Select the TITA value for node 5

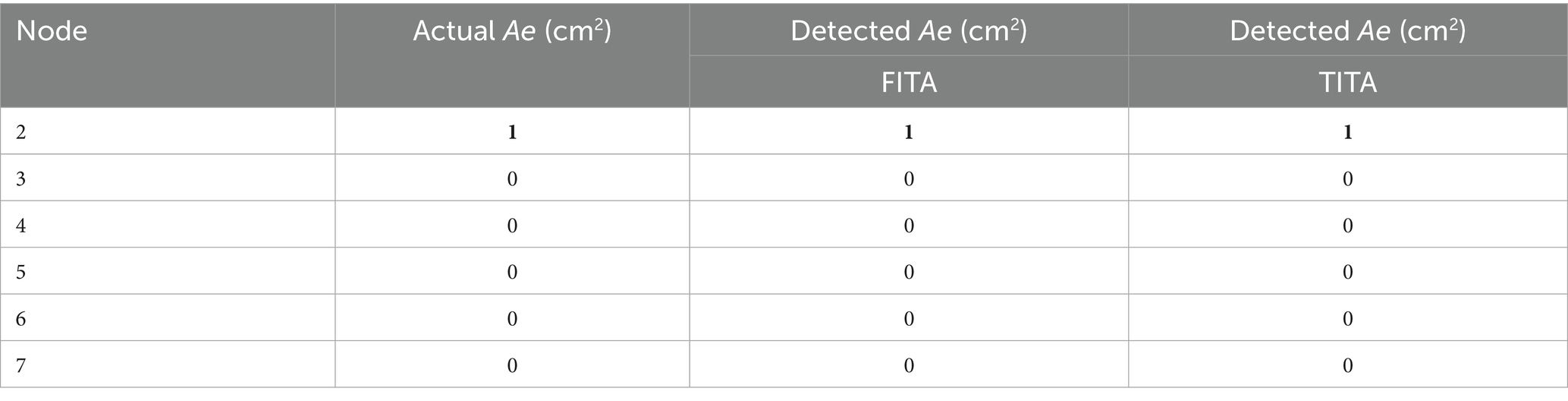click(x=1347, y=272)
